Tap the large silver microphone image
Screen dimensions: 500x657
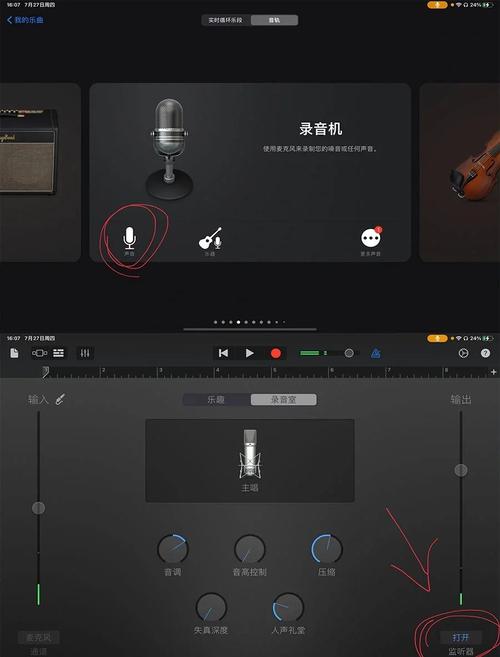click(169, 149)
